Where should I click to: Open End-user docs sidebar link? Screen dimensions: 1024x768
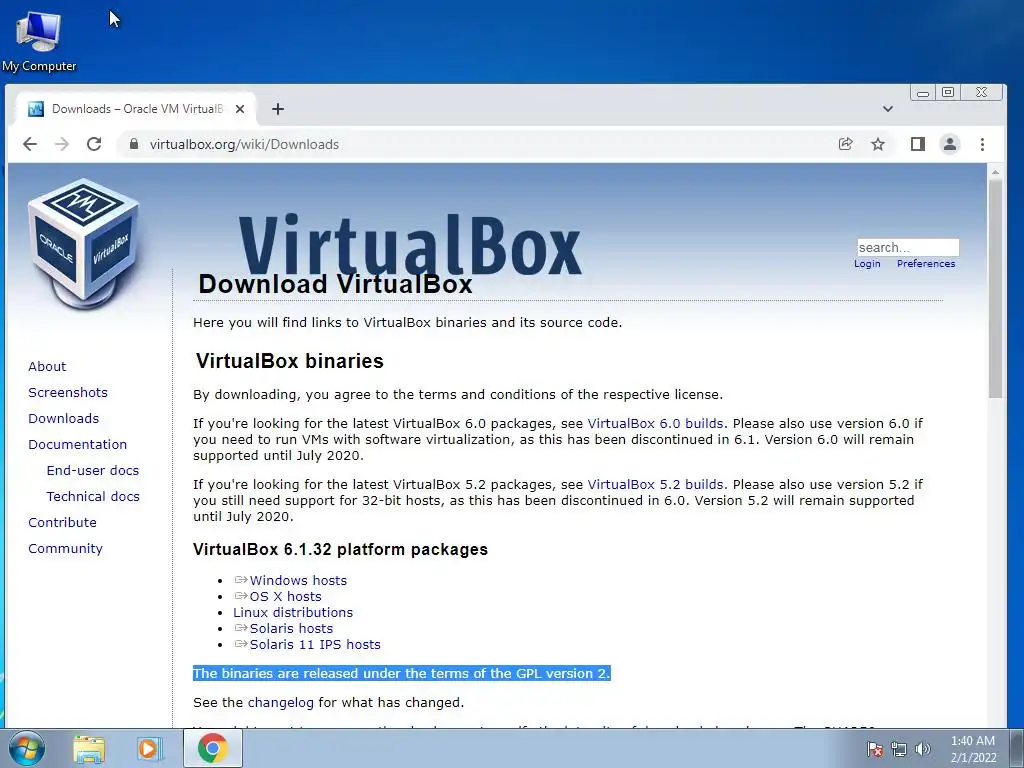click(x=93, y=471)
